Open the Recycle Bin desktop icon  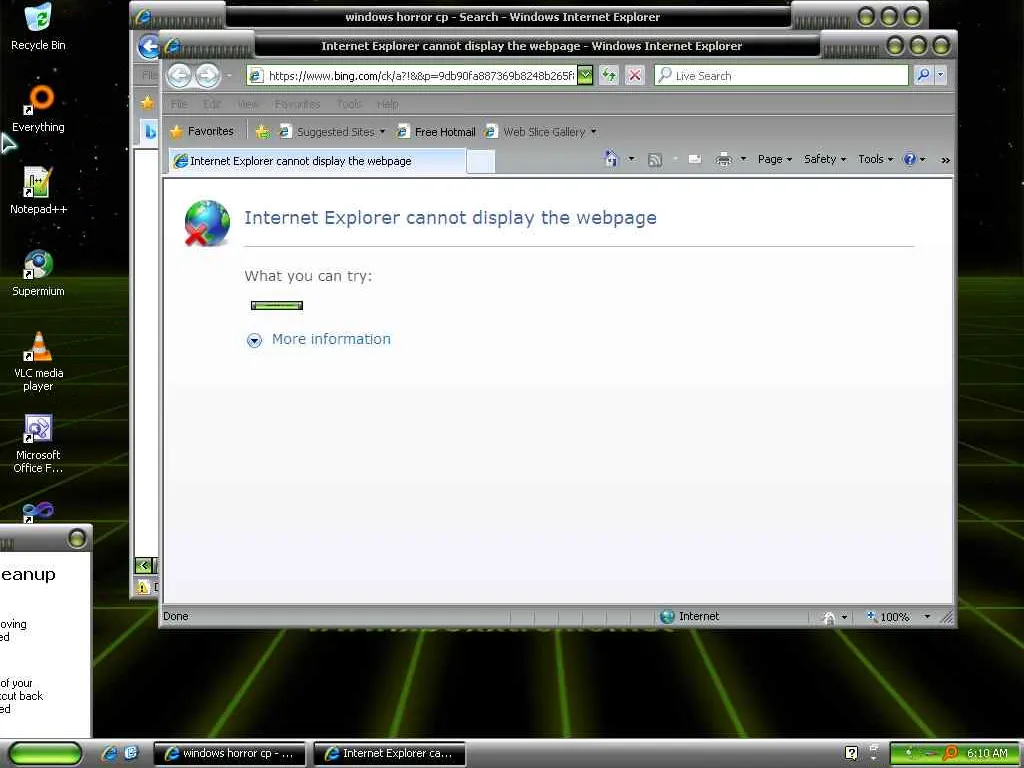point(38,27)
